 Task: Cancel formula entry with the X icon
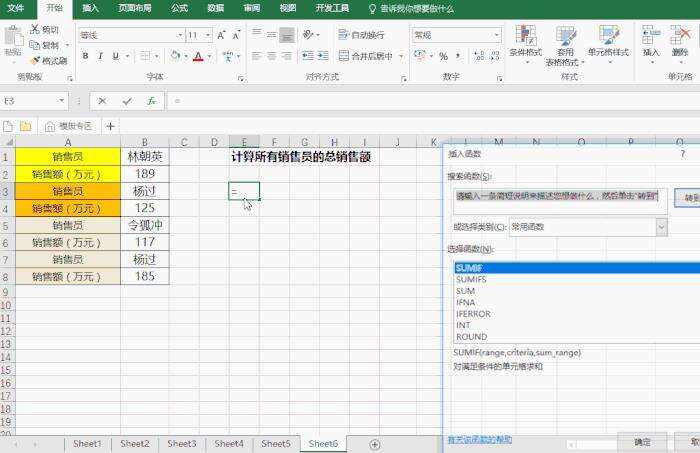102,101
